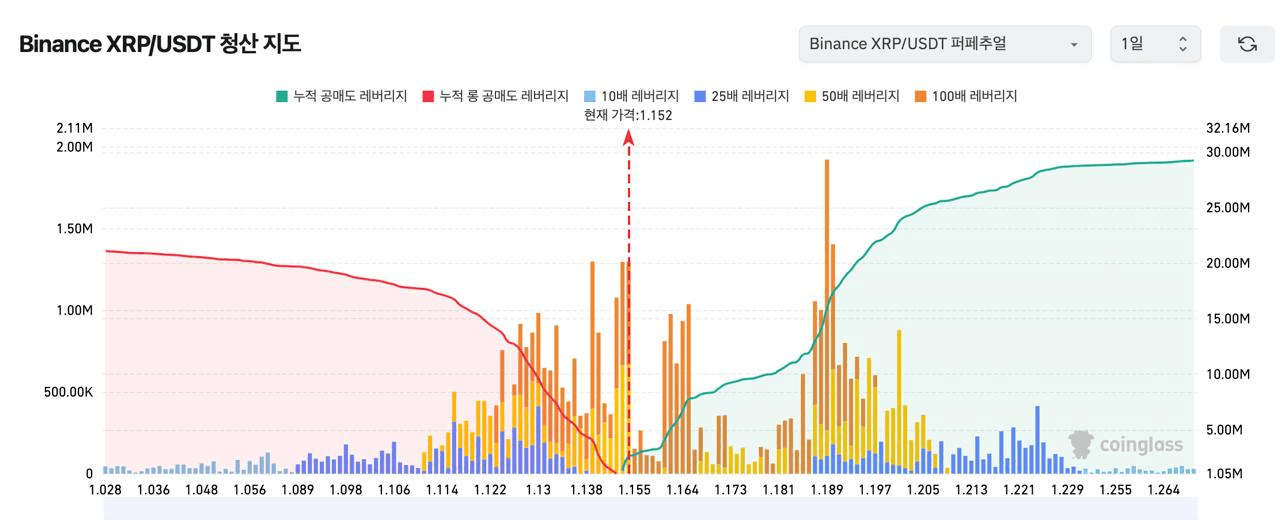Toggle the 25배 레버리지 legend series
This screenshot has width=1280, height=520.
pos(740,96)
